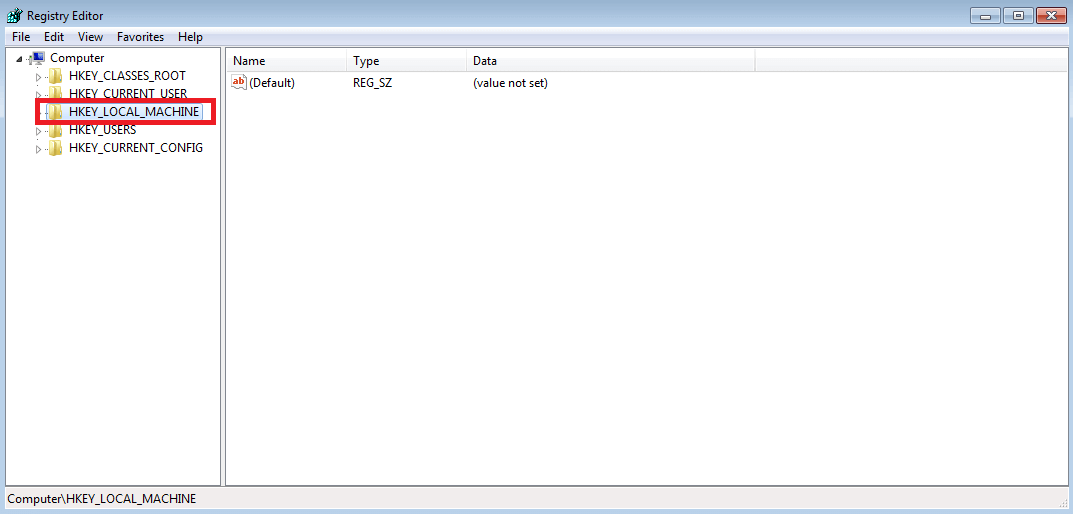Click the Computer icon in tree

pyautogui.click(x=37, y=58)
